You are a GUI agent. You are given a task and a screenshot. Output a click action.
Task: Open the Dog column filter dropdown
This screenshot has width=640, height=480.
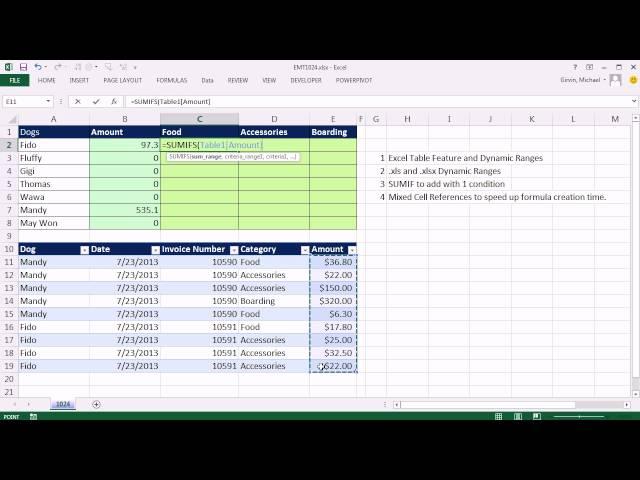click(84, 250)
